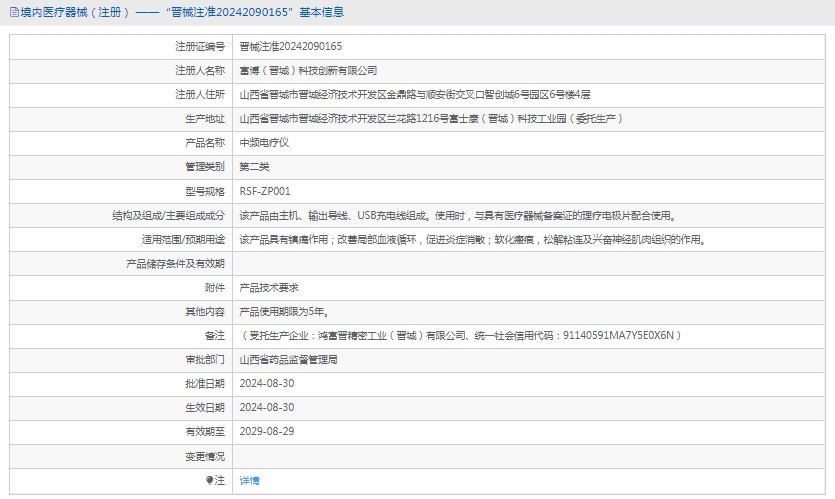Click approval department 山西省药品监督管理局

coord(288,359)
